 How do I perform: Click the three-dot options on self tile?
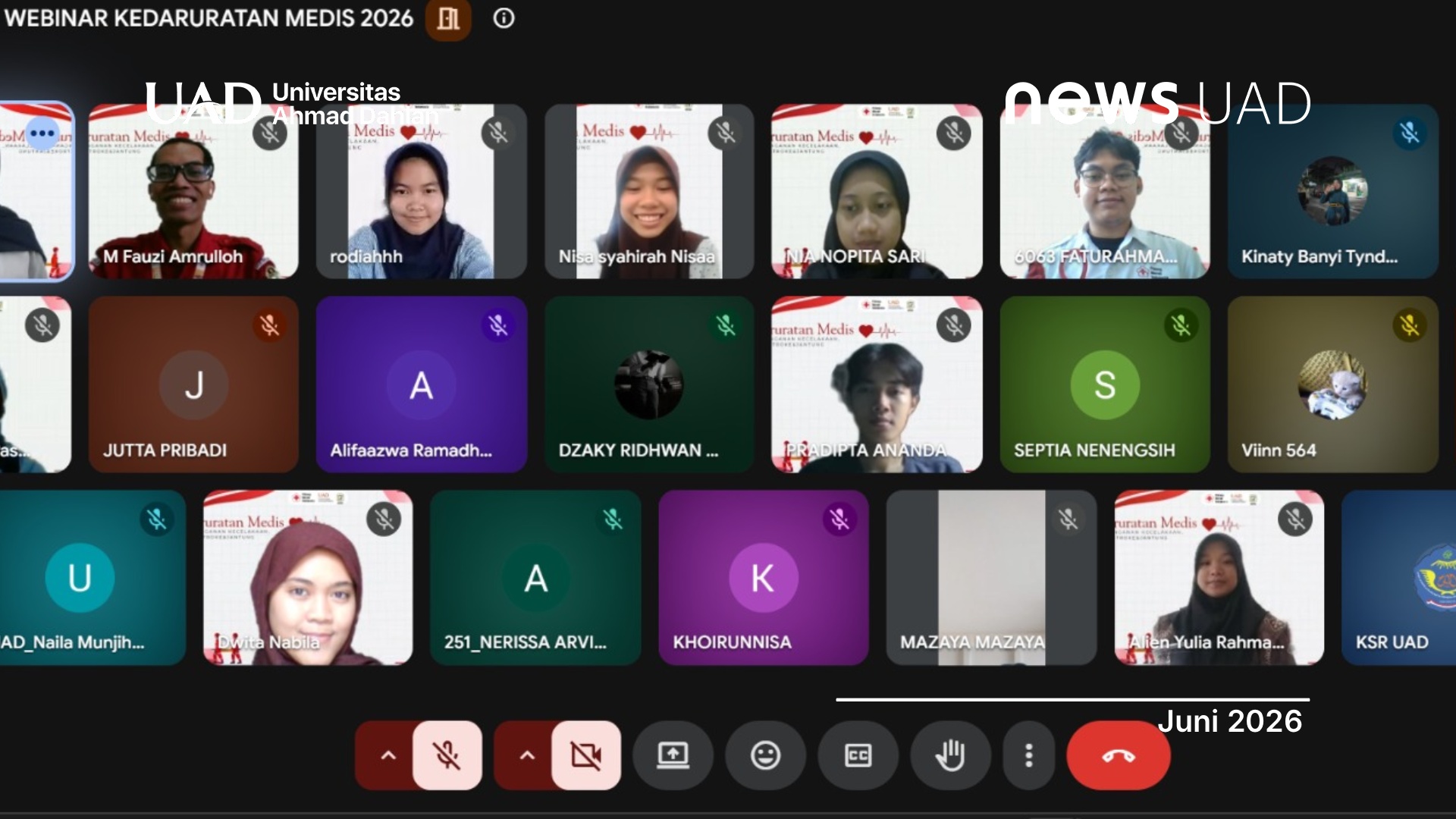tap(42, 133)
